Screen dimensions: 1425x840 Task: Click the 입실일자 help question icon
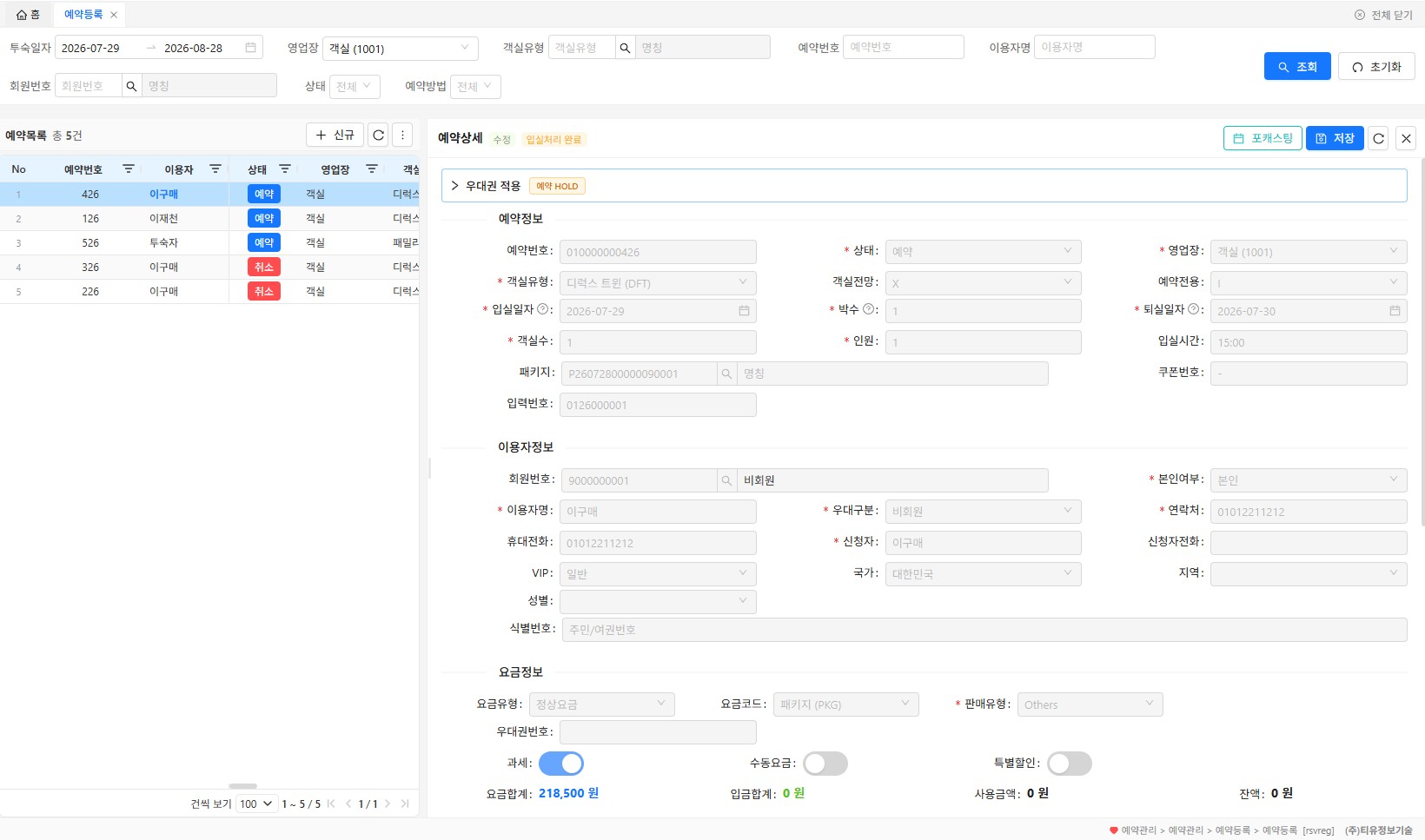click(543, 309)
